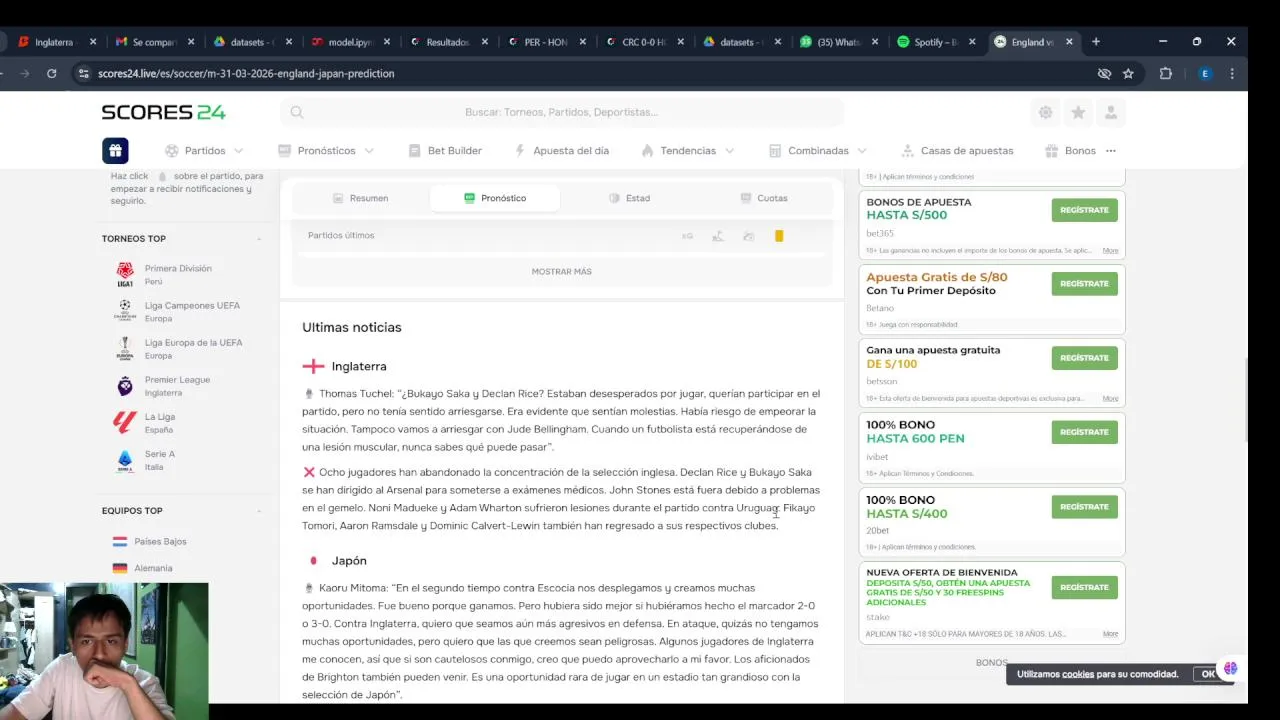Close the England vs Japan browser tab

[x=1069, y=42]
